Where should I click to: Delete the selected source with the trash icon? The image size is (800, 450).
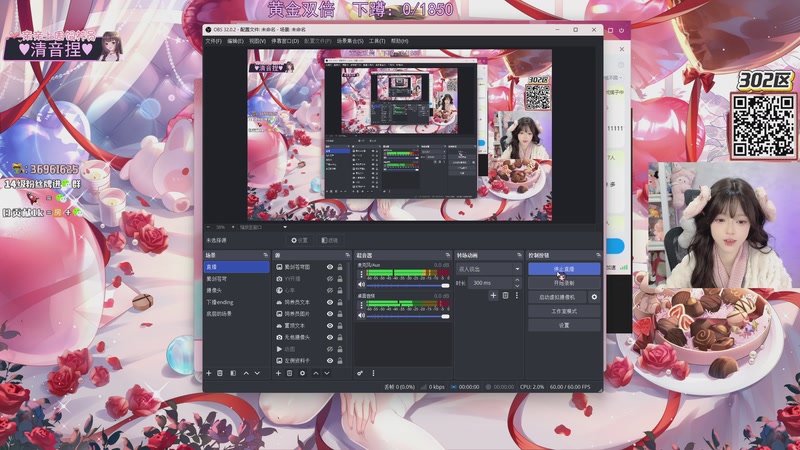point(290,373)
